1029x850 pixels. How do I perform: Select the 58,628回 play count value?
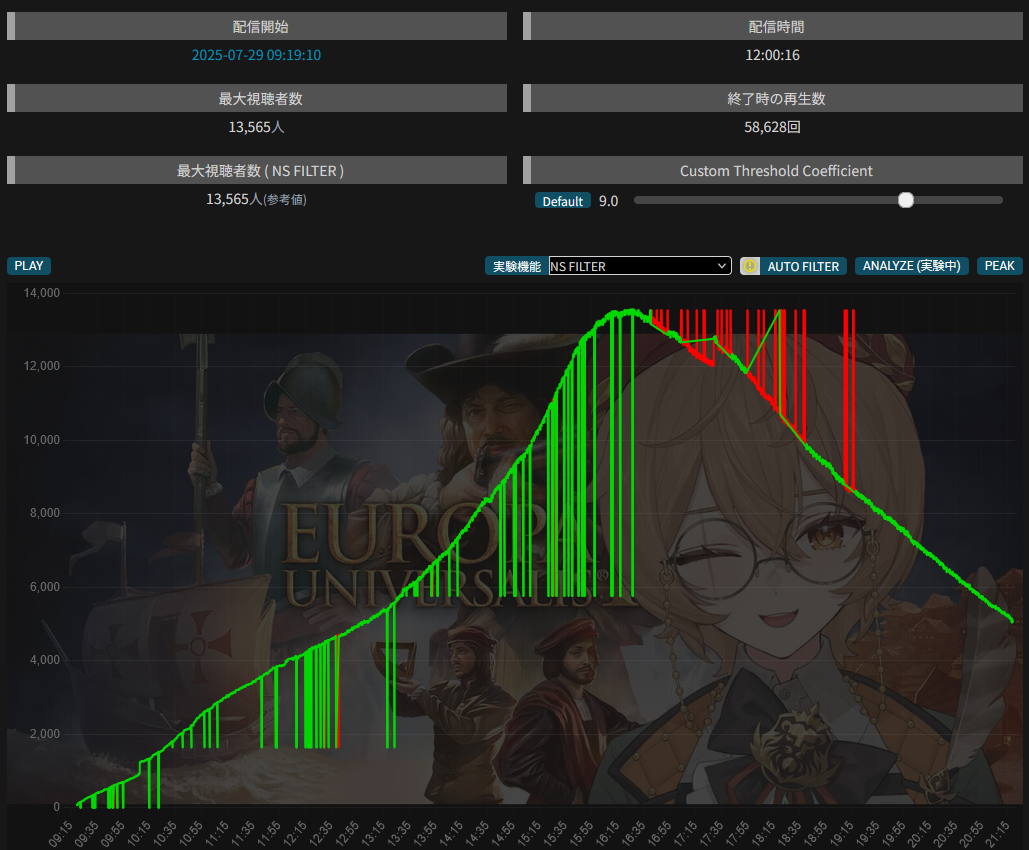pos(772,127)
